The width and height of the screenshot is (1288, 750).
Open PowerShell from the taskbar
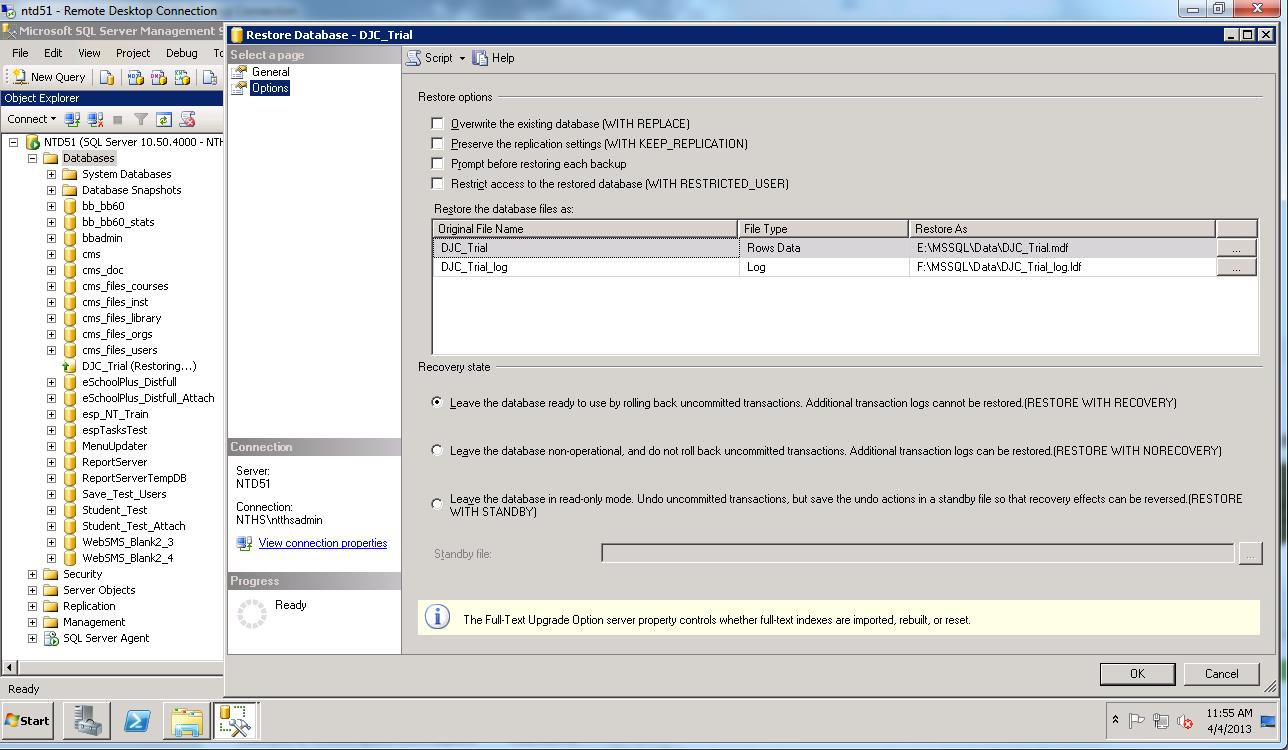[137, 720]
